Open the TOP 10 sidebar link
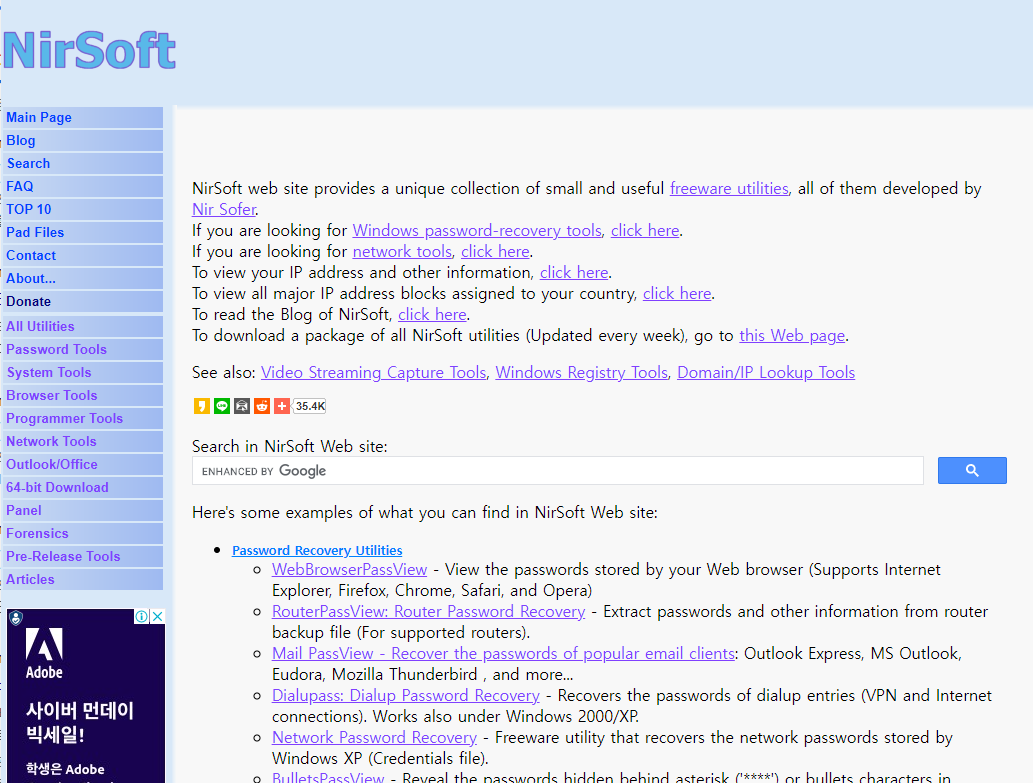The height and width of the screenshot is (783, 1033). click(x=83, y=209)
